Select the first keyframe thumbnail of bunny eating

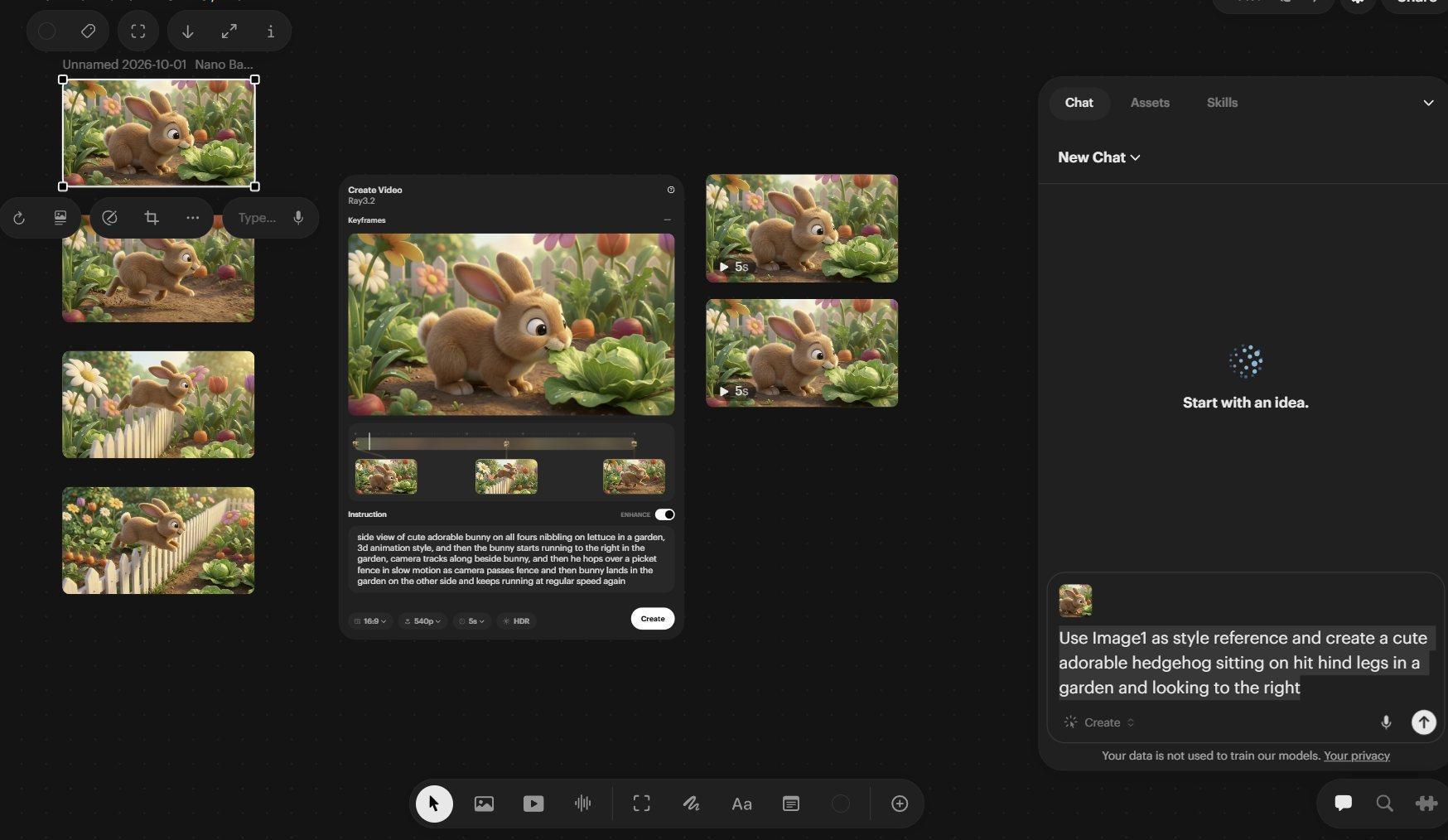(386, 476)
